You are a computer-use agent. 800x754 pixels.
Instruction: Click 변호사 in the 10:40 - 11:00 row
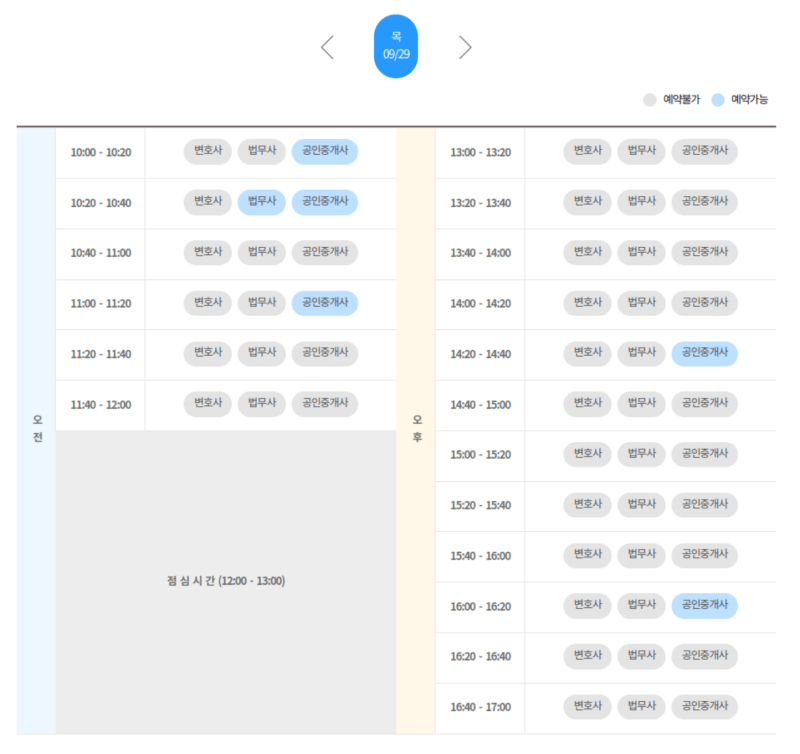coord(208,253)
